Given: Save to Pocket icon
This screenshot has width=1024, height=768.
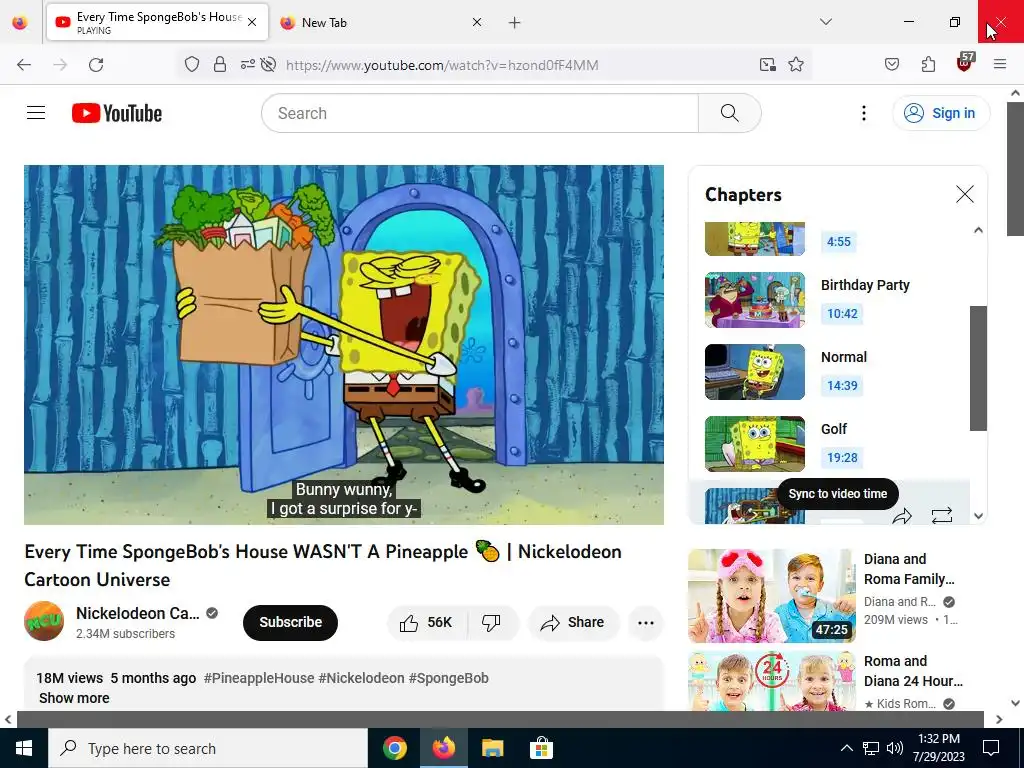Looking at the screenshot, I should click(x=891, y=65).
